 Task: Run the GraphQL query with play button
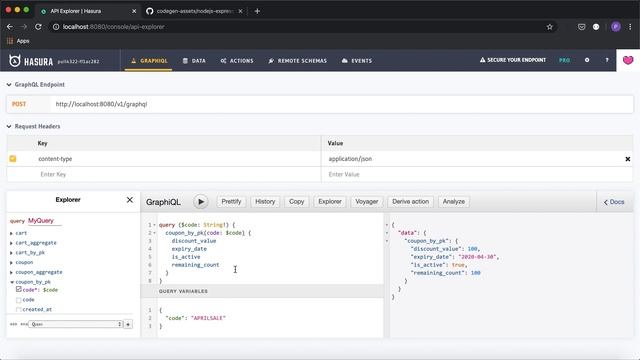(200, 202)
